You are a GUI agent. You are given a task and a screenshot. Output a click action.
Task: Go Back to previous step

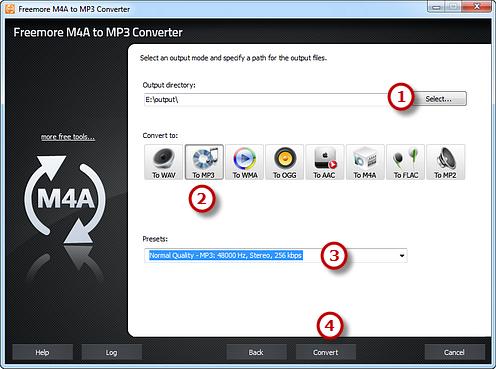[x=256, y=352]
